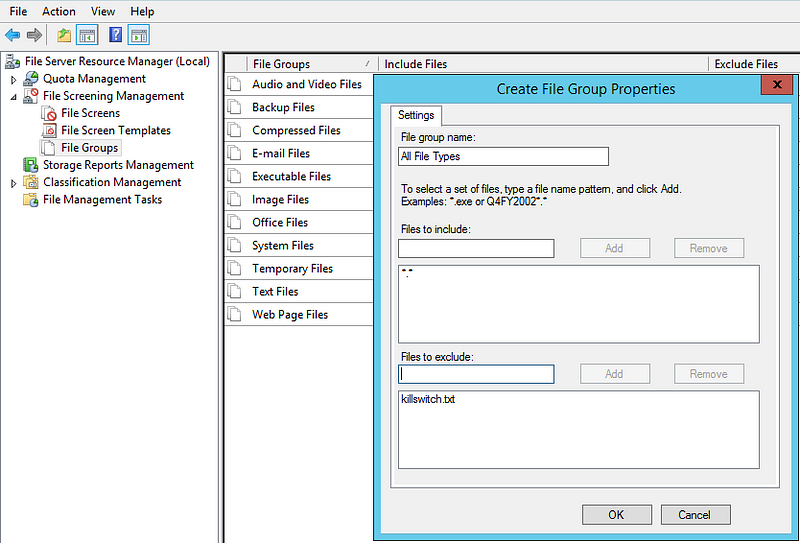Close the Create File Group Properties dialog
Viewport: 800px width, 543px height.
(x=777, y=85)
